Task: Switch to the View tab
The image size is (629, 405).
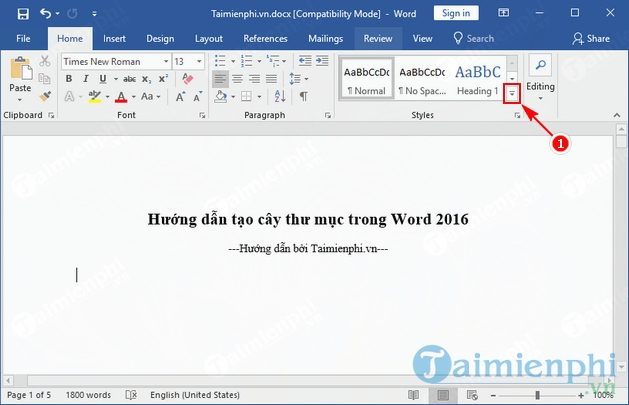Action: point(422,38)
